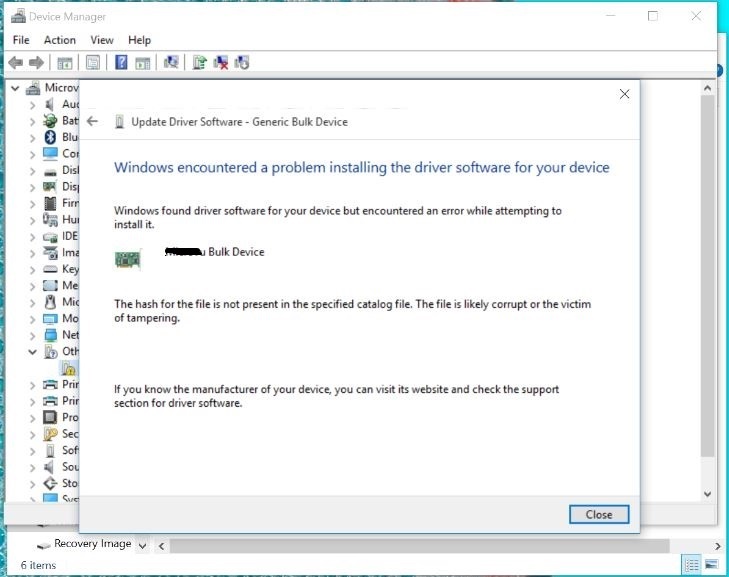
Task: Select the Processors chip icon in the tree
Action: tap(50, 417)
